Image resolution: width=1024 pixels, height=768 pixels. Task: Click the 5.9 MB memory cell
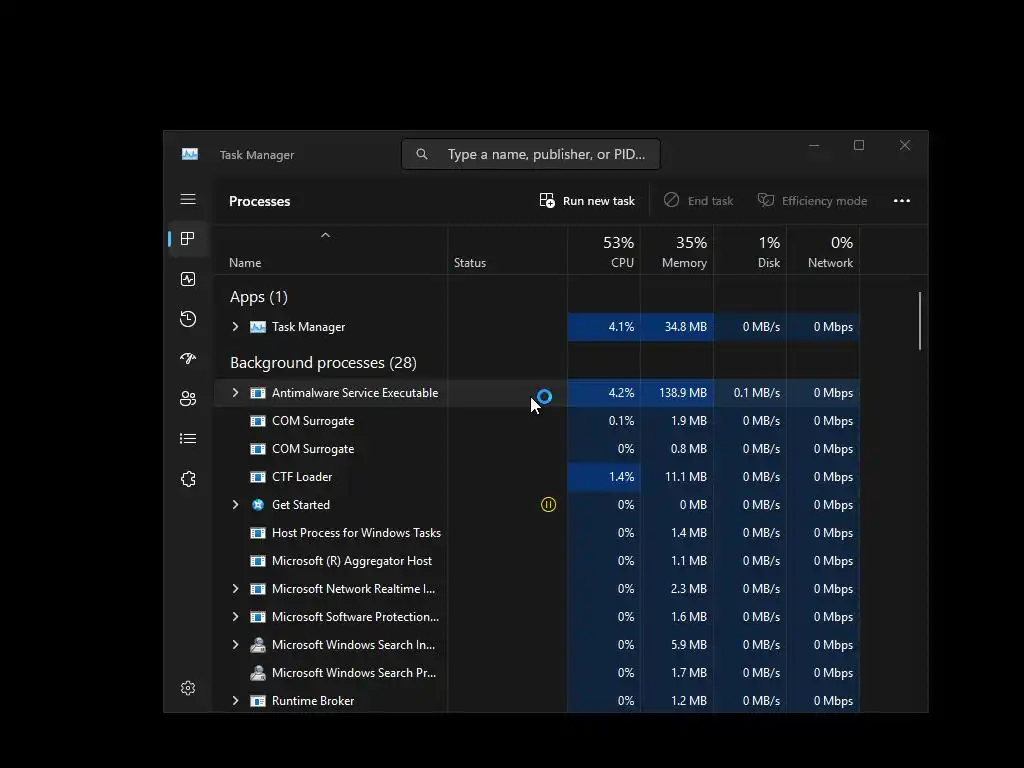[677, 645]
